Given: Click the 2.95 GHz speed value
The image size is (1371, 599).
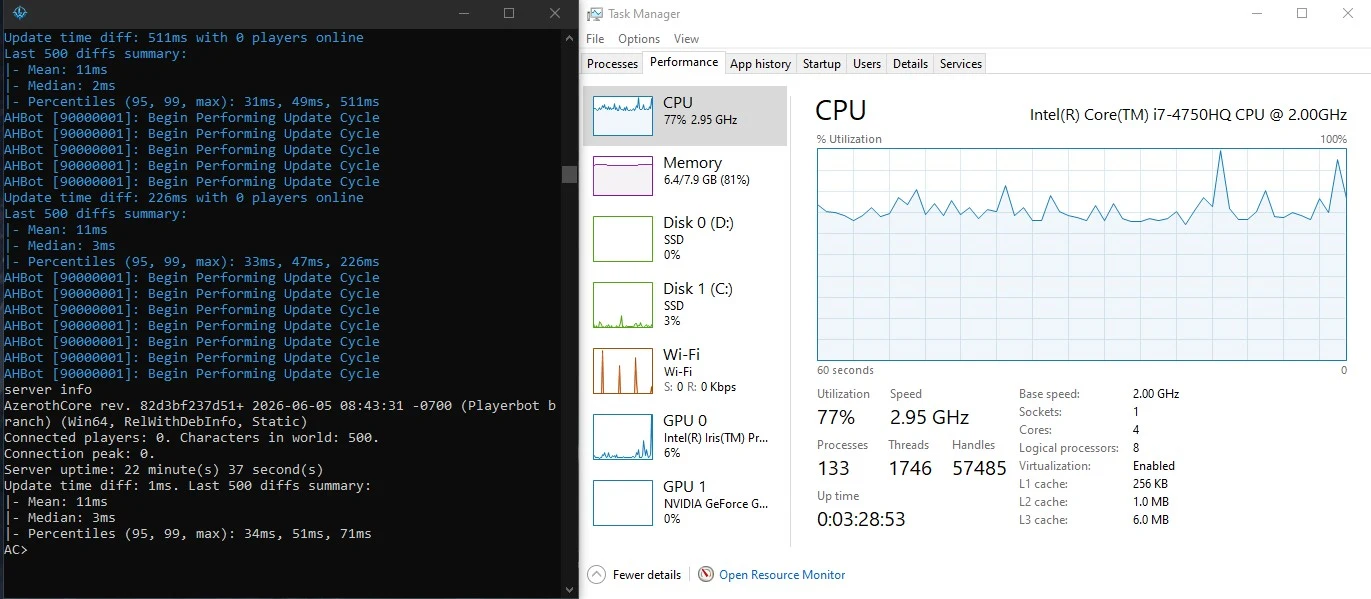Looking at the screenshot, I should coord(929,417).
